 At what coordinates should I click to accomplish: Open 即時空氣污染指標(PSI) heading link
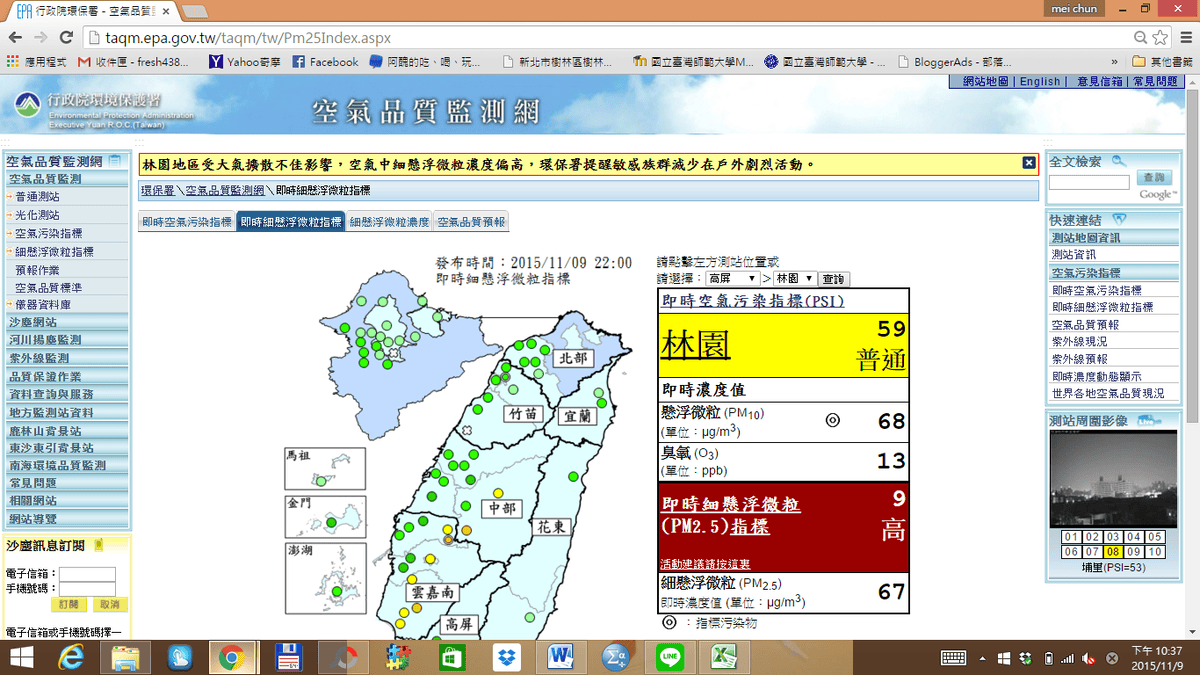753,300
